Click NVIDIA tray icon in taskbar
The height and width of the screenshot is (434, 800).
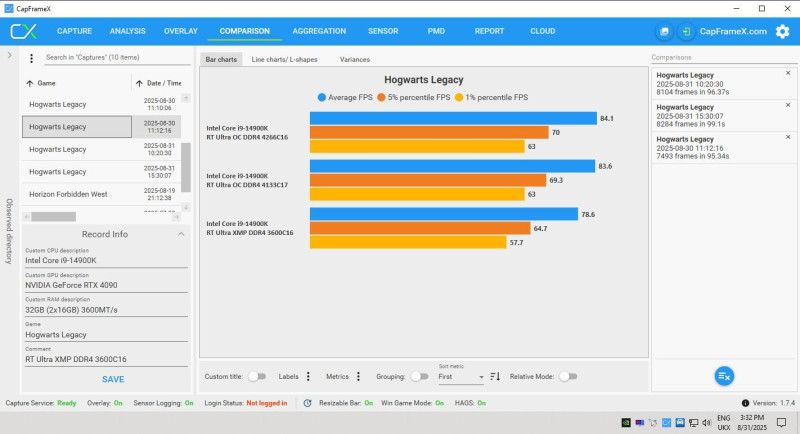pos(626,423)
